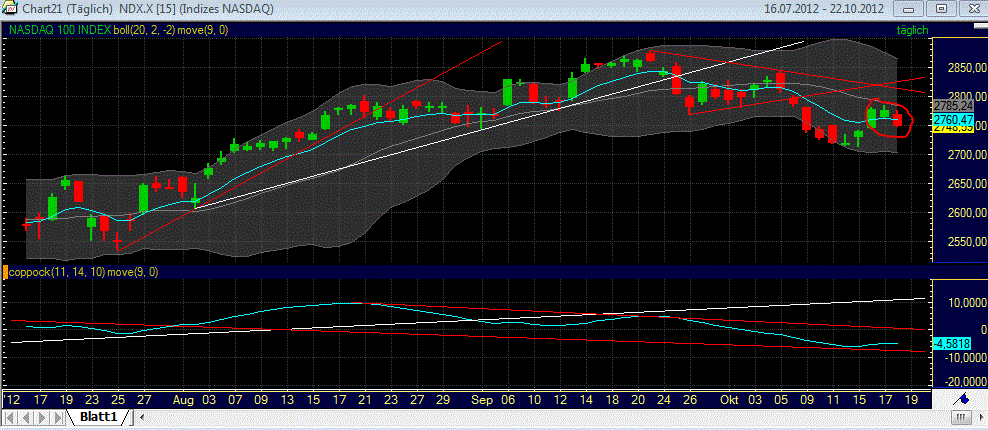Go to the previous sheet tab

coord(24,417)
